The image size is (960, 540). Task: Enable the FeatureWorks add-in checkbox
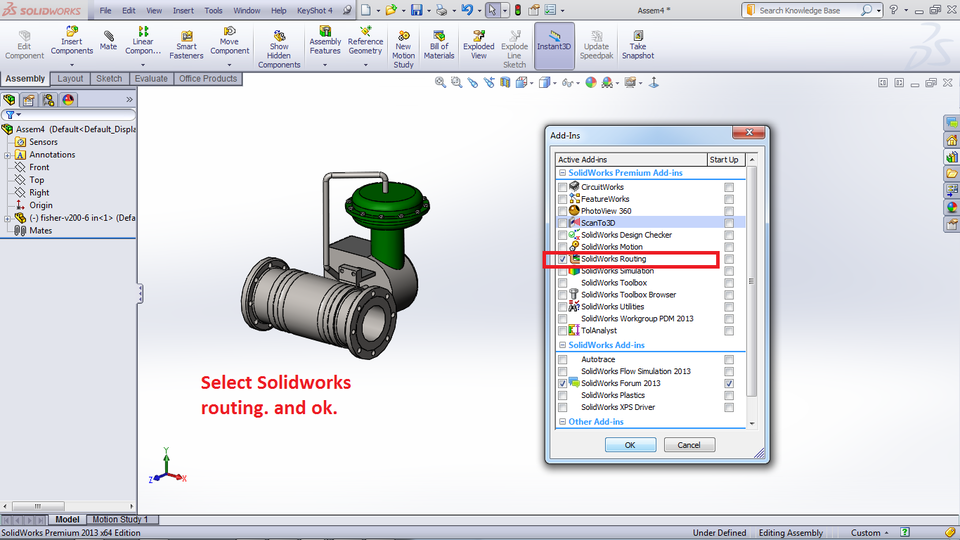(563, 199)
